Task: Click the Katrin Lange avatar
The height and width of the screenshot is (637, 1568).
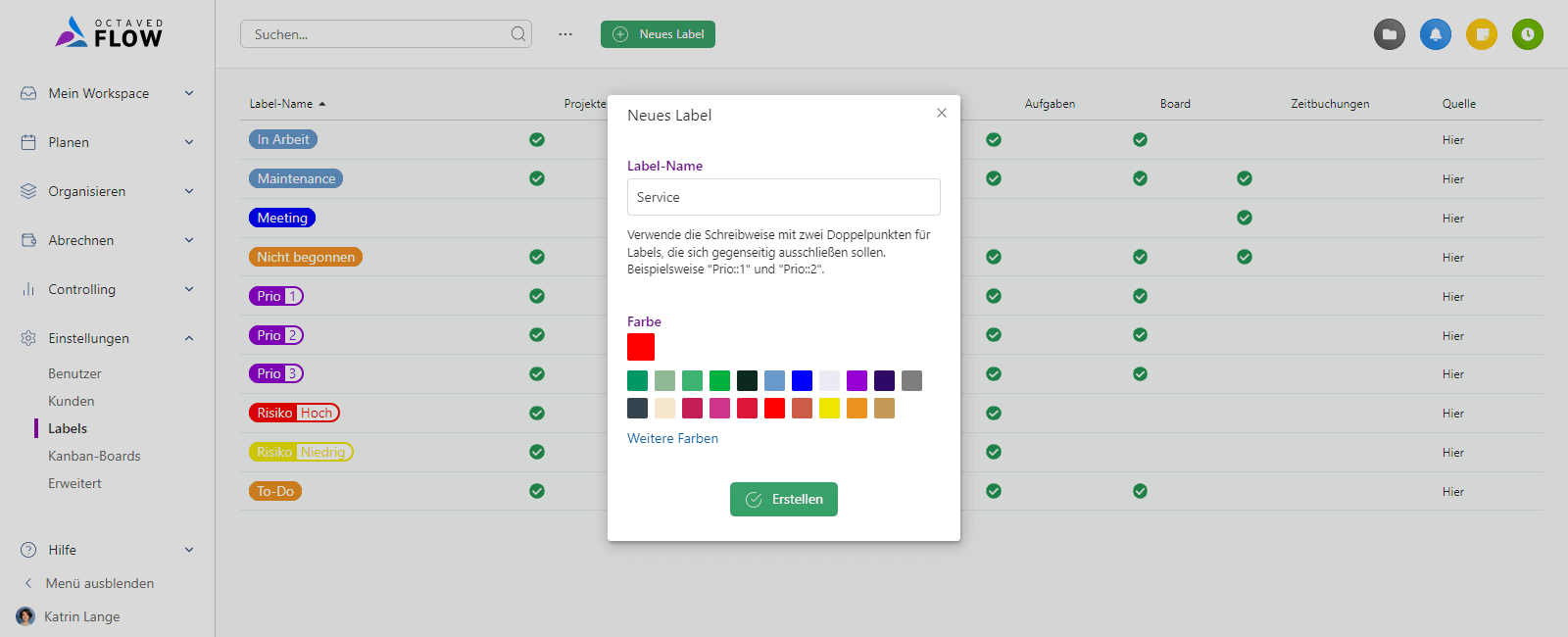Action: tap(25, 616)
